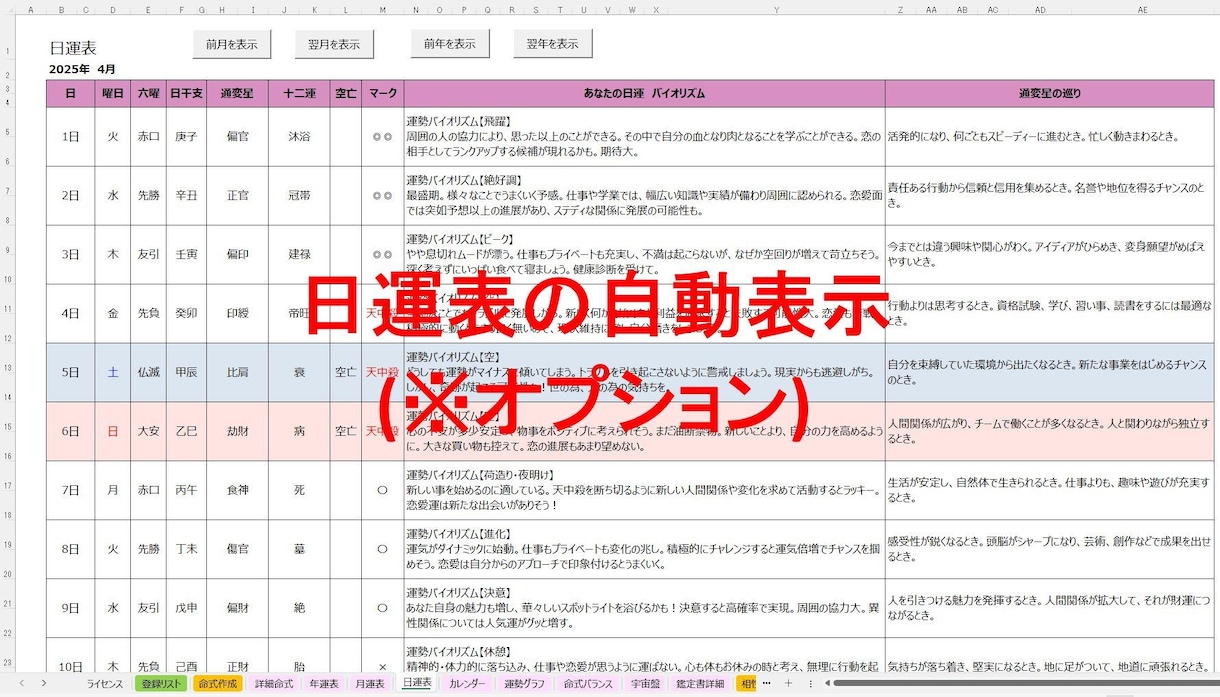Screen dimensions: 1220x697
Task: Click the 六曜 column header cell
Action: 148,94
